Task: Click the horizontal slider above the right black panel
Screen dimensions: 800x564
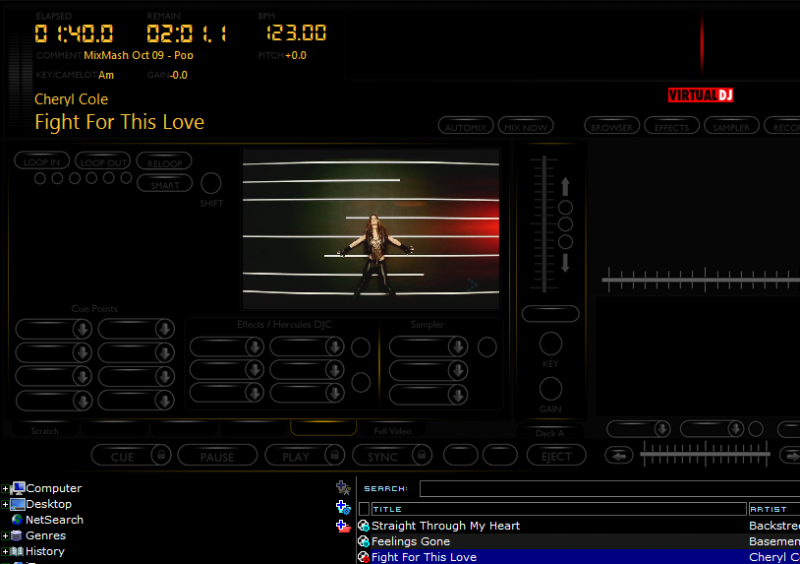Action: point(701,279)
